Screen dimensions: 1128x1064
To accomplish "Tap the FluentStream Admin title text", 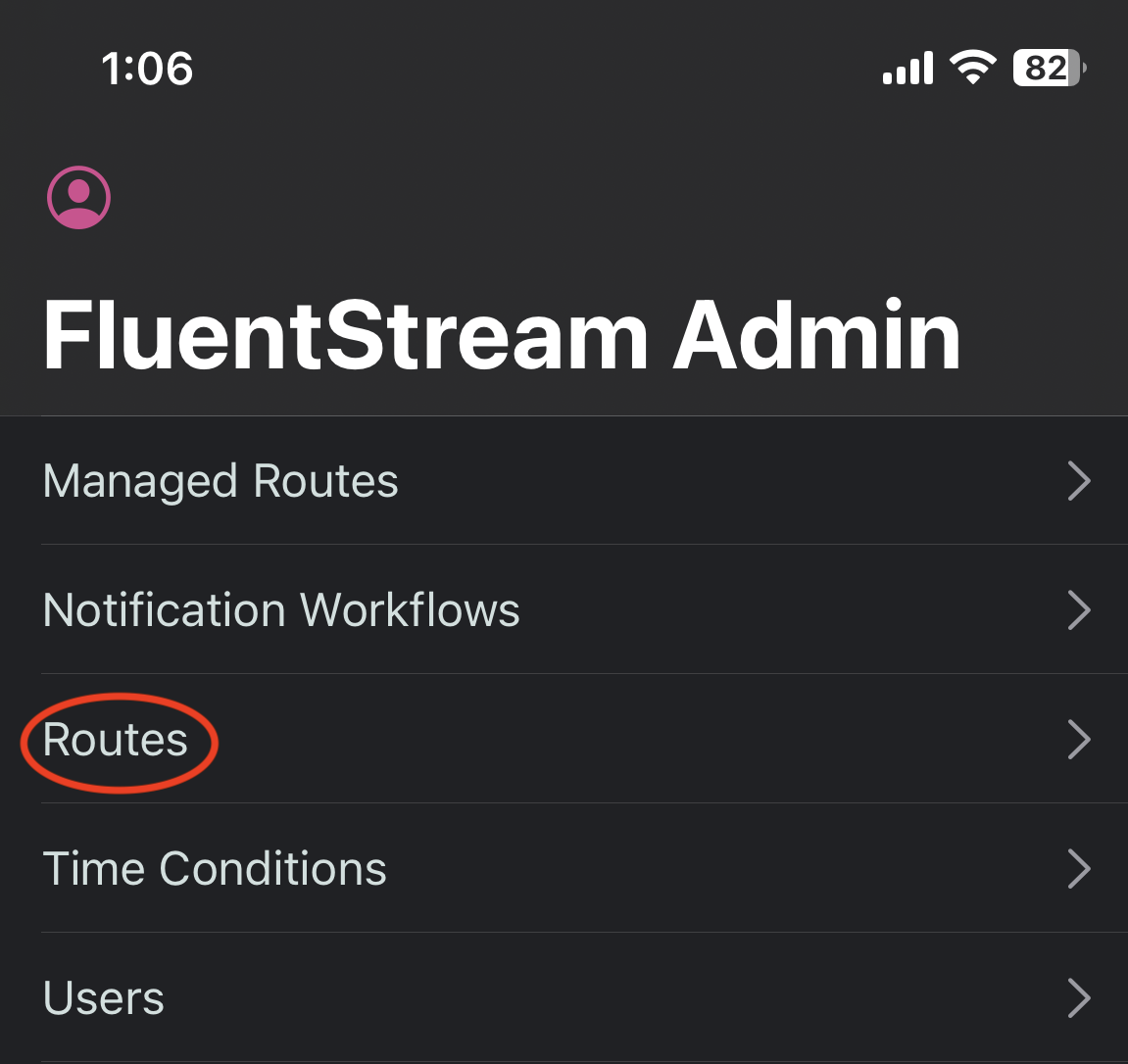I will [504, 336].
